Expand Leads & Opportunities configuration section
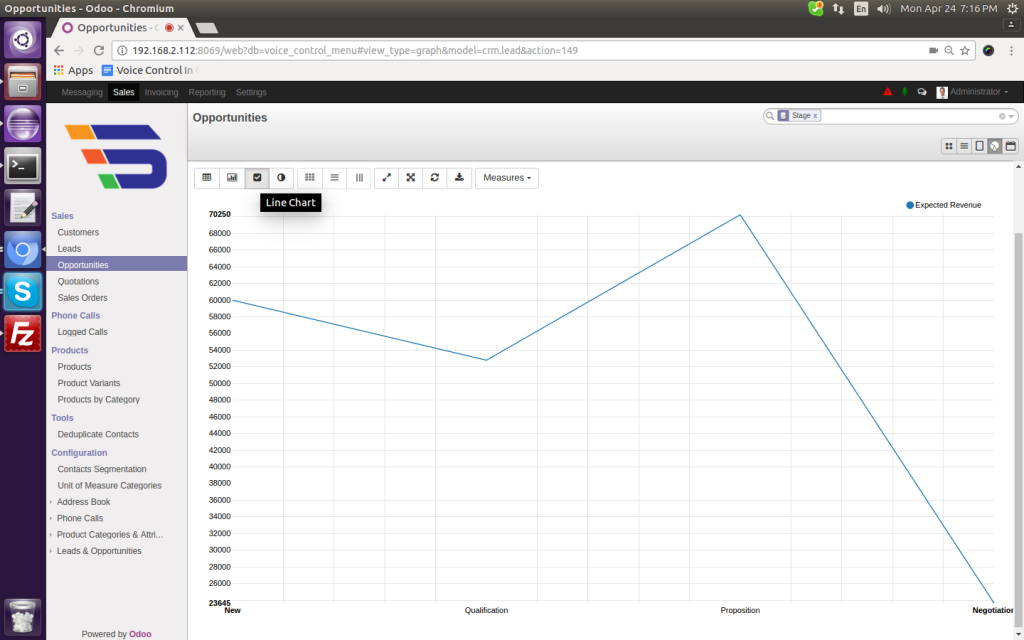 pos(98,551)
